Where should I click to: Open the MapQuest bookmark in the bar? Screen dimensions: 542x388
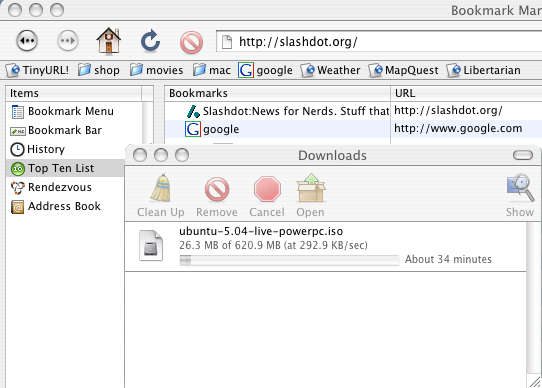click(403, 70)
